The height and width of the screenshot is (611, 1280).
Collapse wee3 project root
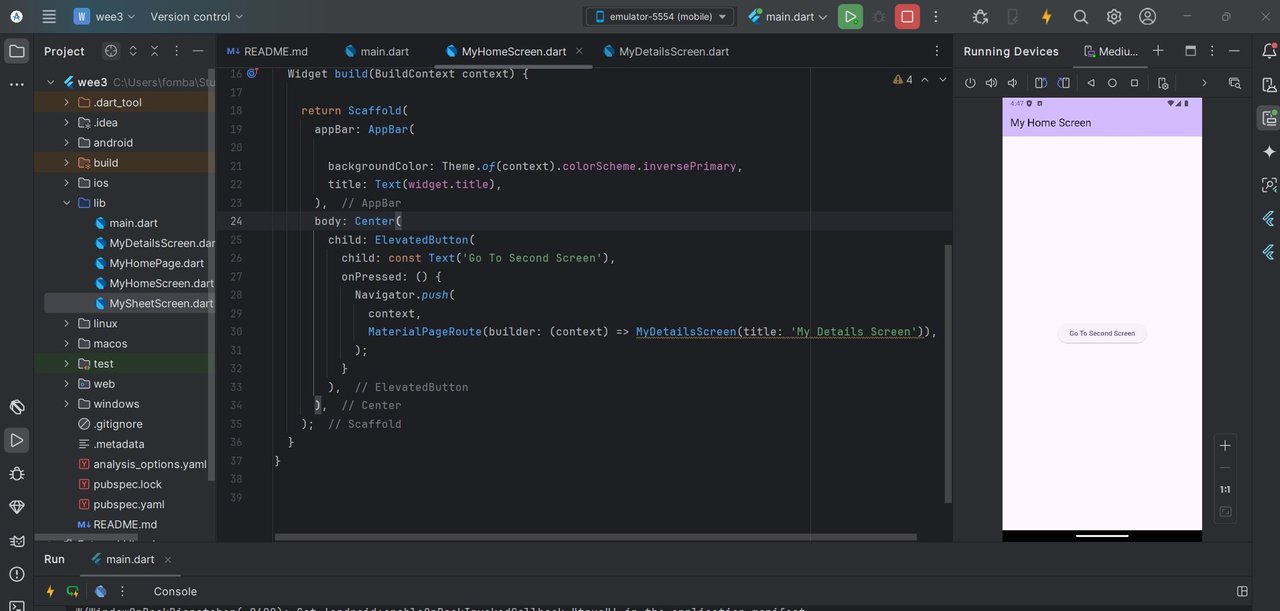[x=51, y=82]
